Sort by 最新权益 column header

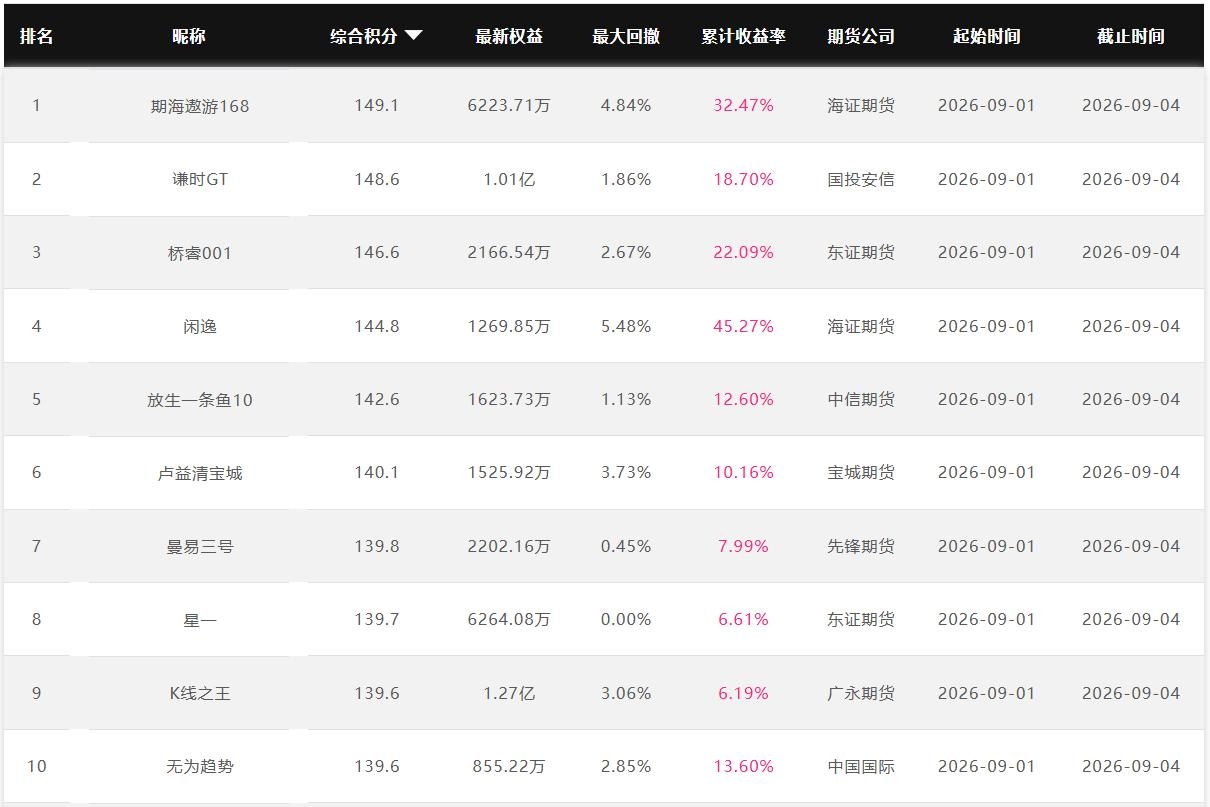509,36
